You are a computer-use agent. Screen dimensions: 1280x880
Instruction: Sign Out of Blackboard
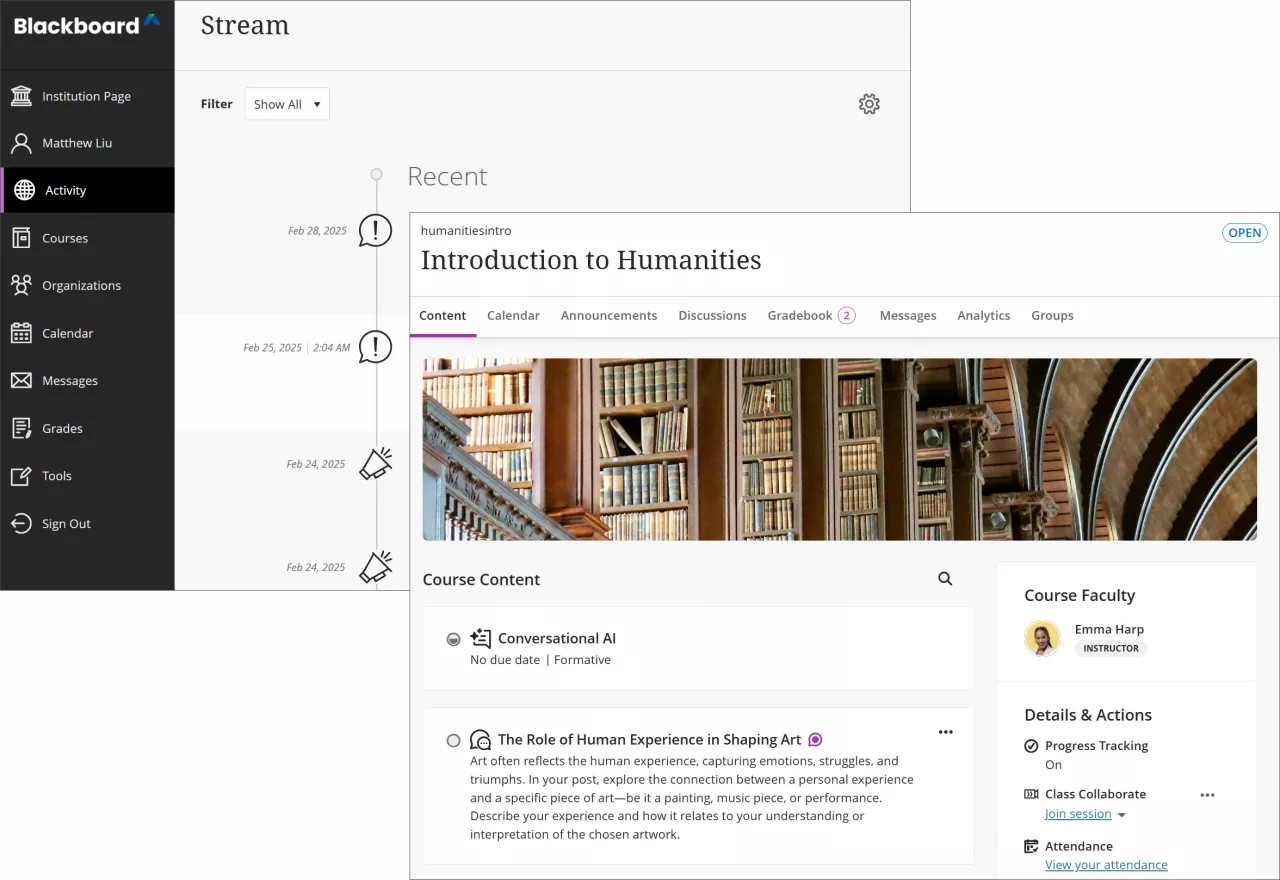[21, 523]
